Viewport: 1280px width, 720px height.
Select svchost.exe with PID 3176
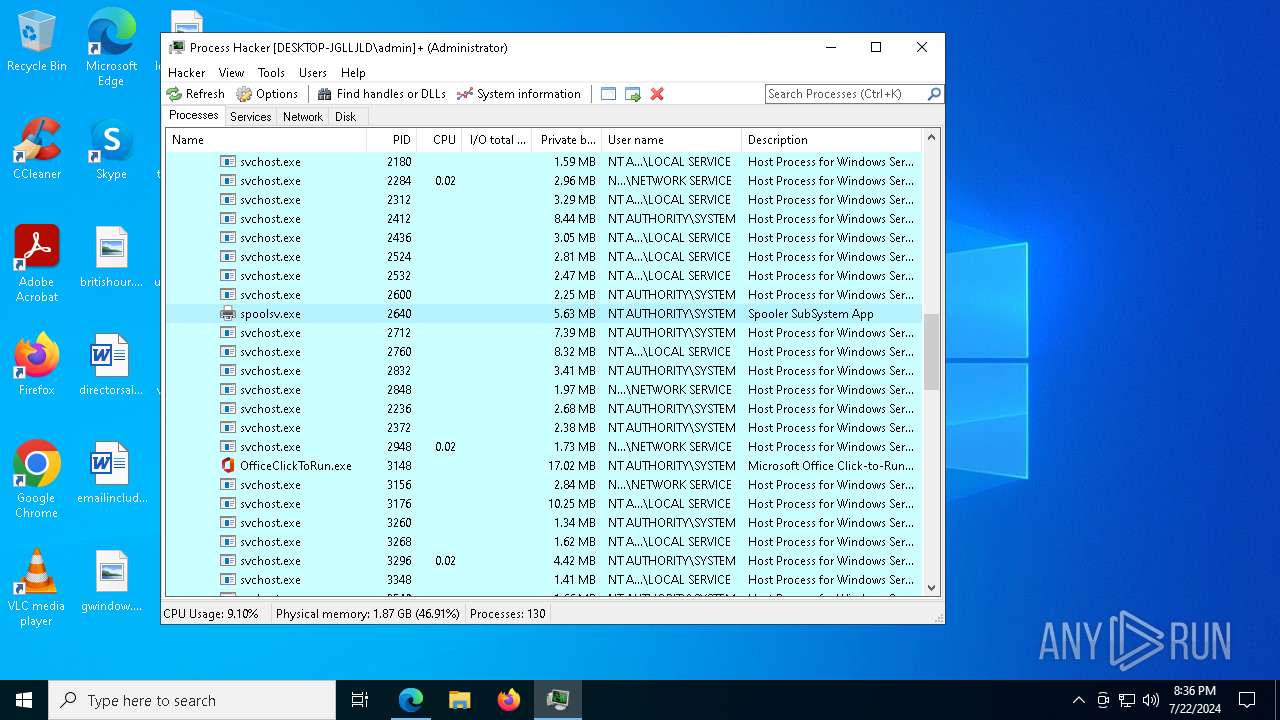pyautogui.click(x=543, y=504)
